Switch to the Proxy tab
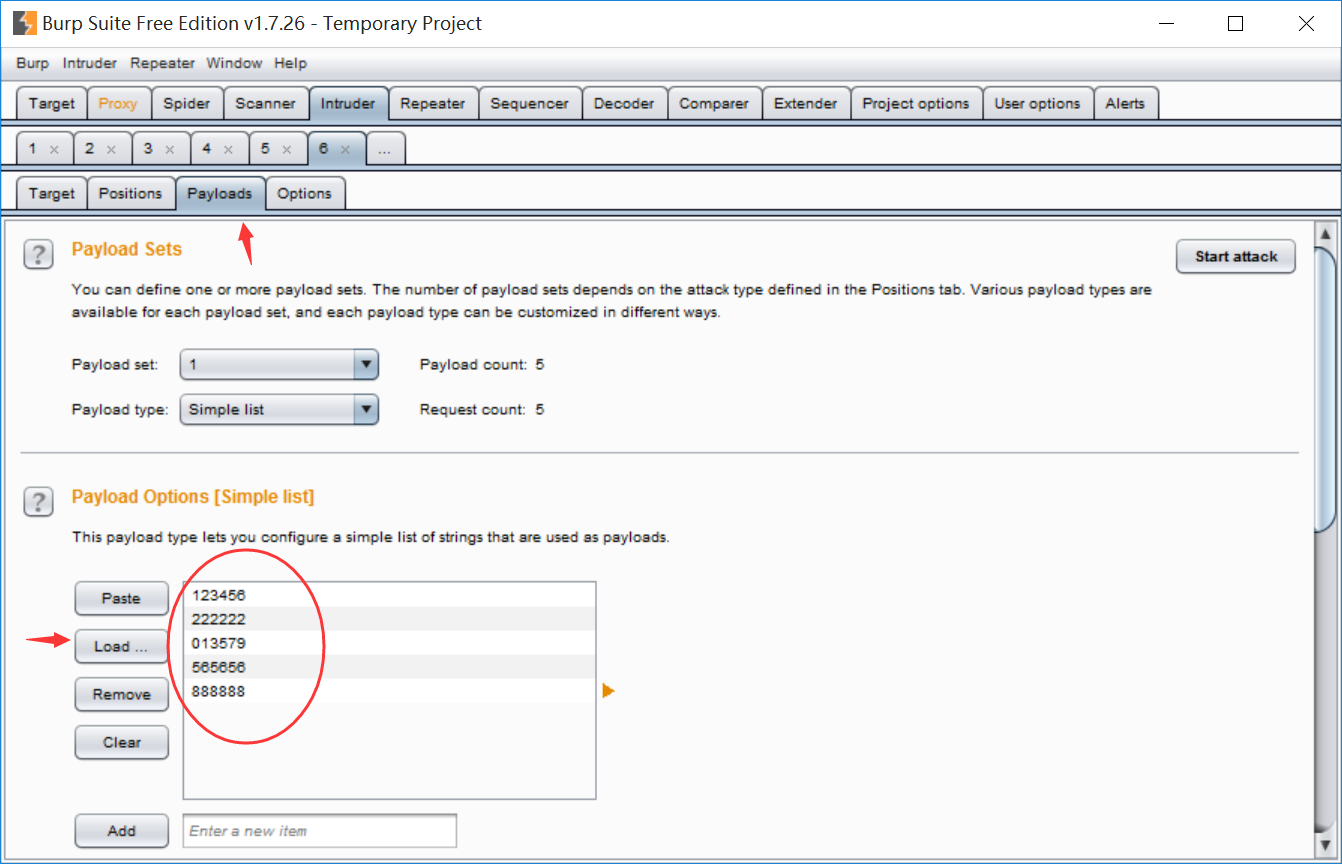This screenshot has width=1342, height=864. pos(118,103)
